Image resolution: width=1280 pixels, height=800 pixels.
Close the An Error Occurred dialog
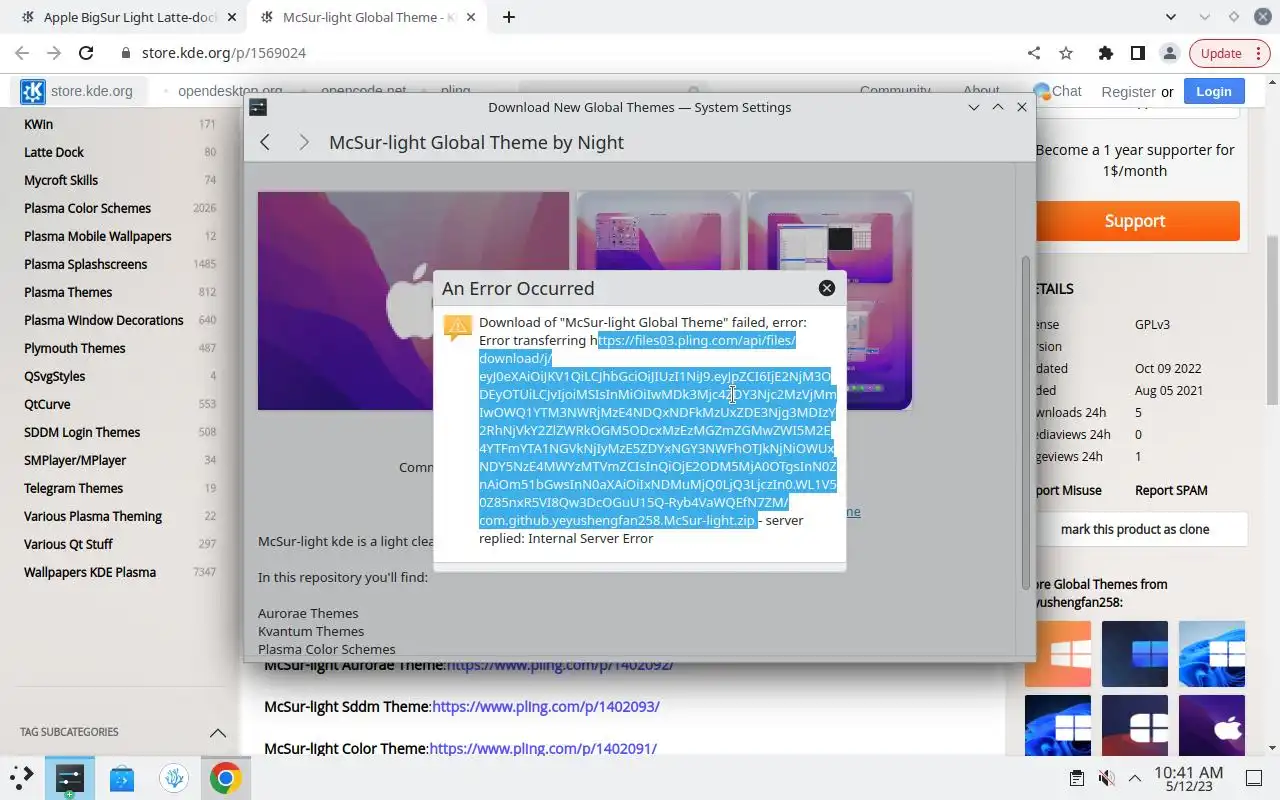click(827, 288)
